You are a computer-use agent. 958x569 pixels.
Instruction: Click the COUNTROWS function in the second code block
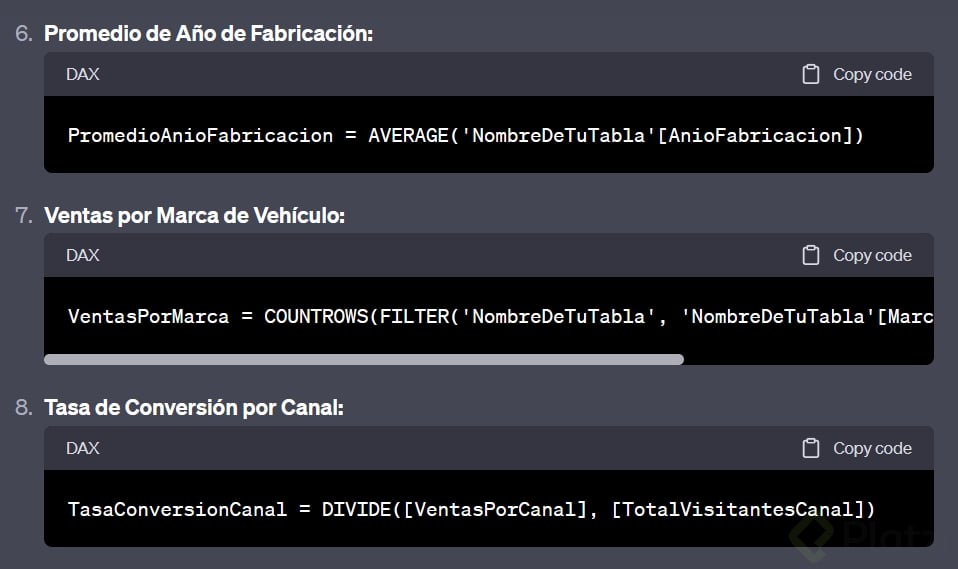pyautogui.click(x=316, y=316)
